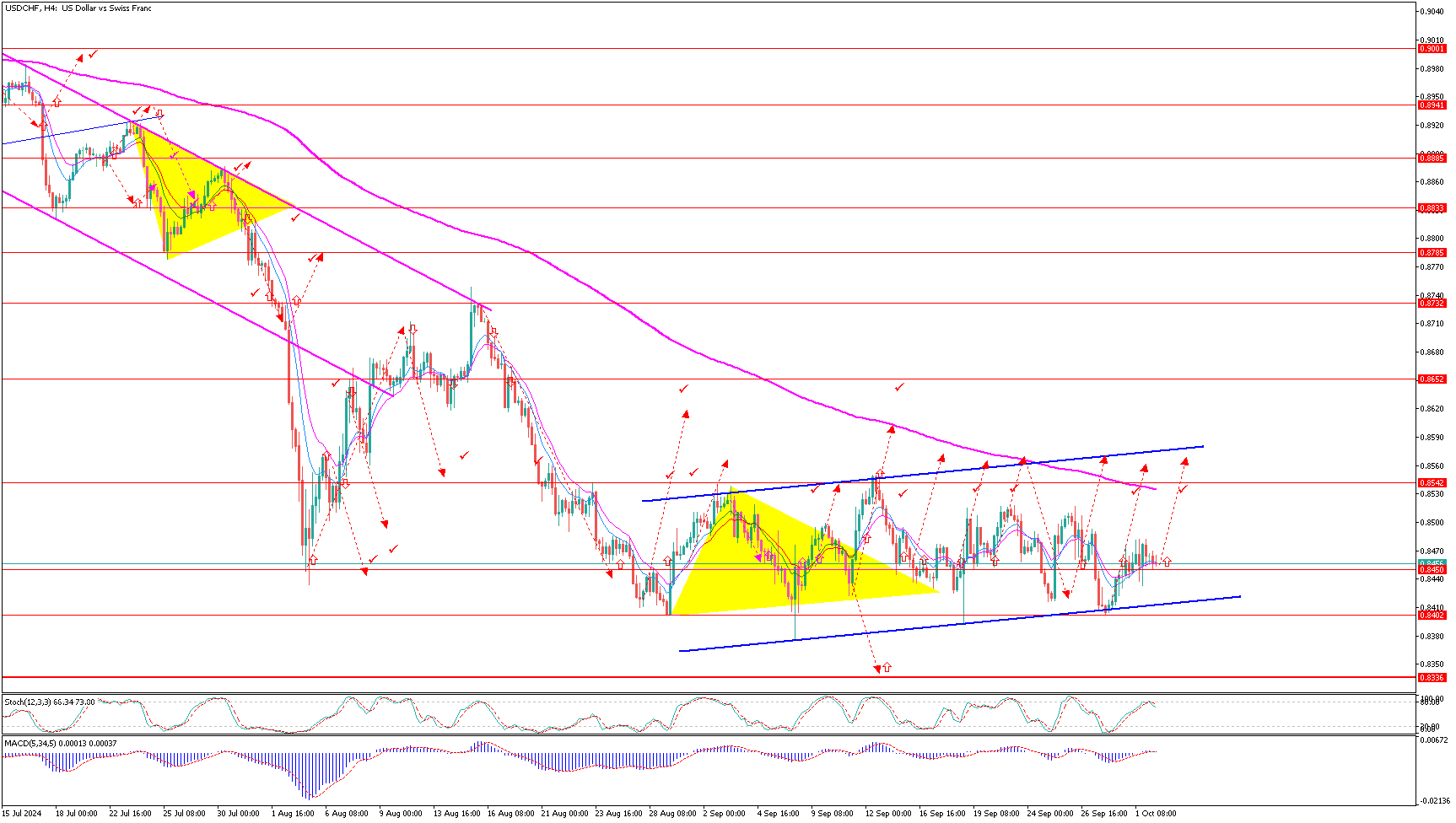Click the 22 Jul 16:00 time label

click(131, 814)
